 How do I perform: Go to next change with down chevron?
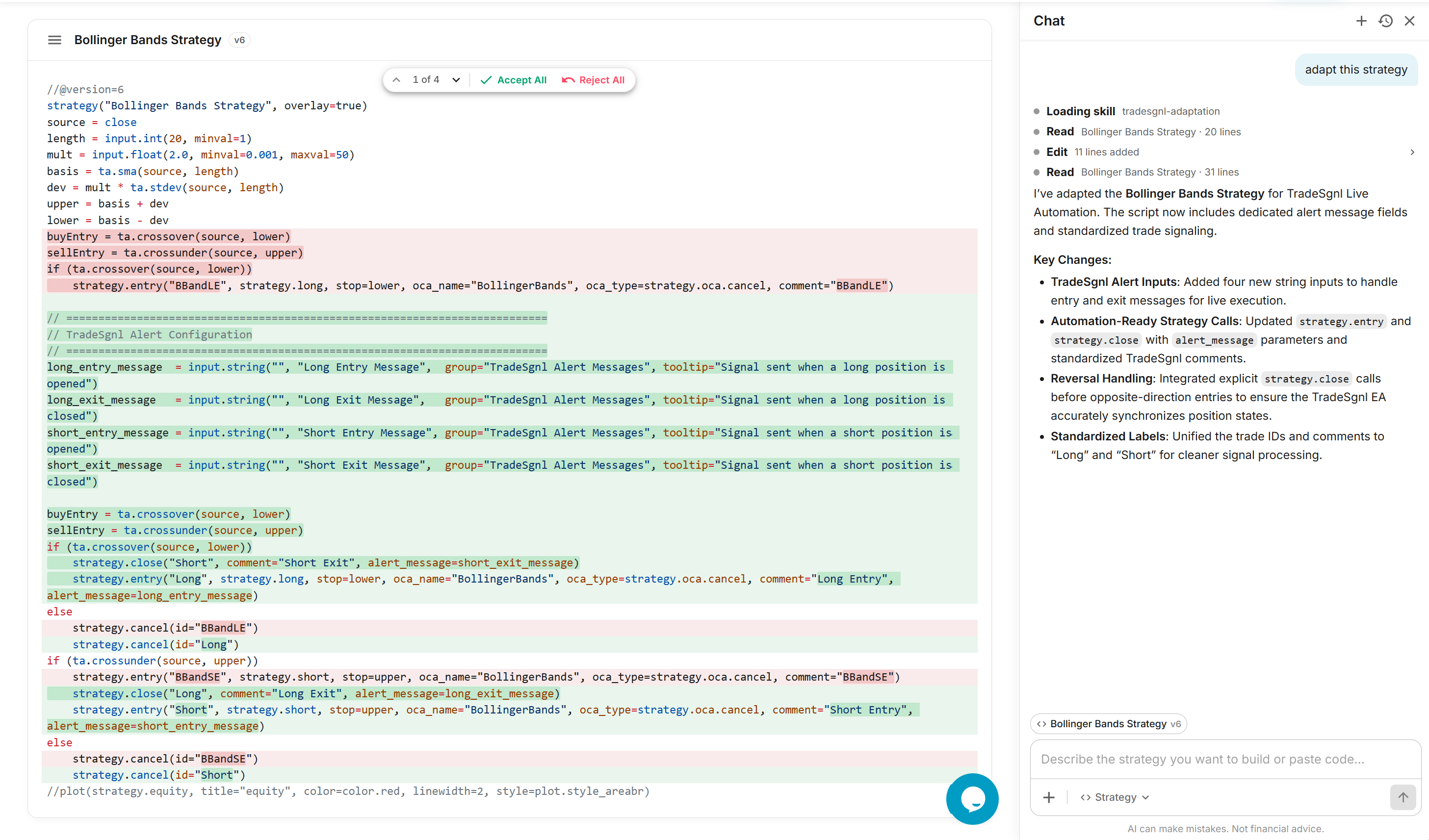456,80
